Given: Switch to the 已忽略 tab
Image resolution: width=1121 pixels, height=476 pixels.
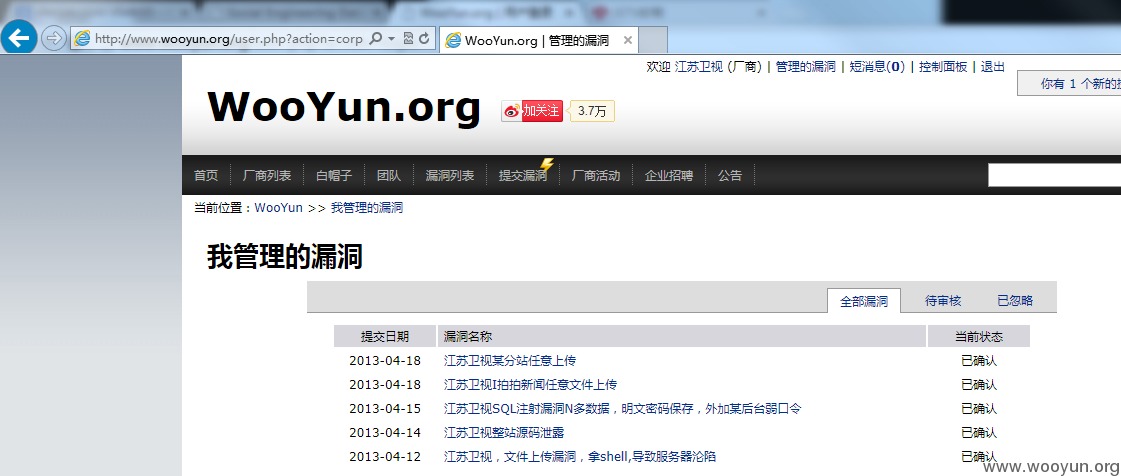Looking at the screenshot, I should coord(1015,301).
